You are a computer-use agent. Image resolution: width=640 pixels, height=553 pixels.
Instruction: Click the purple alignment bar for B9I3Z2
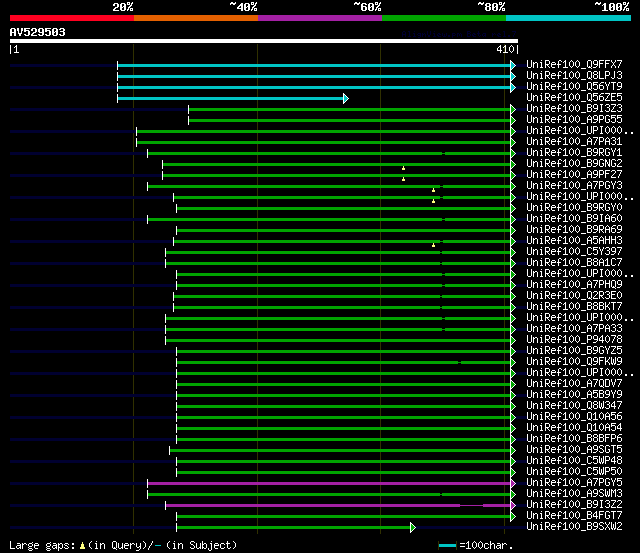pyautogui.click(x=338, y=505)
